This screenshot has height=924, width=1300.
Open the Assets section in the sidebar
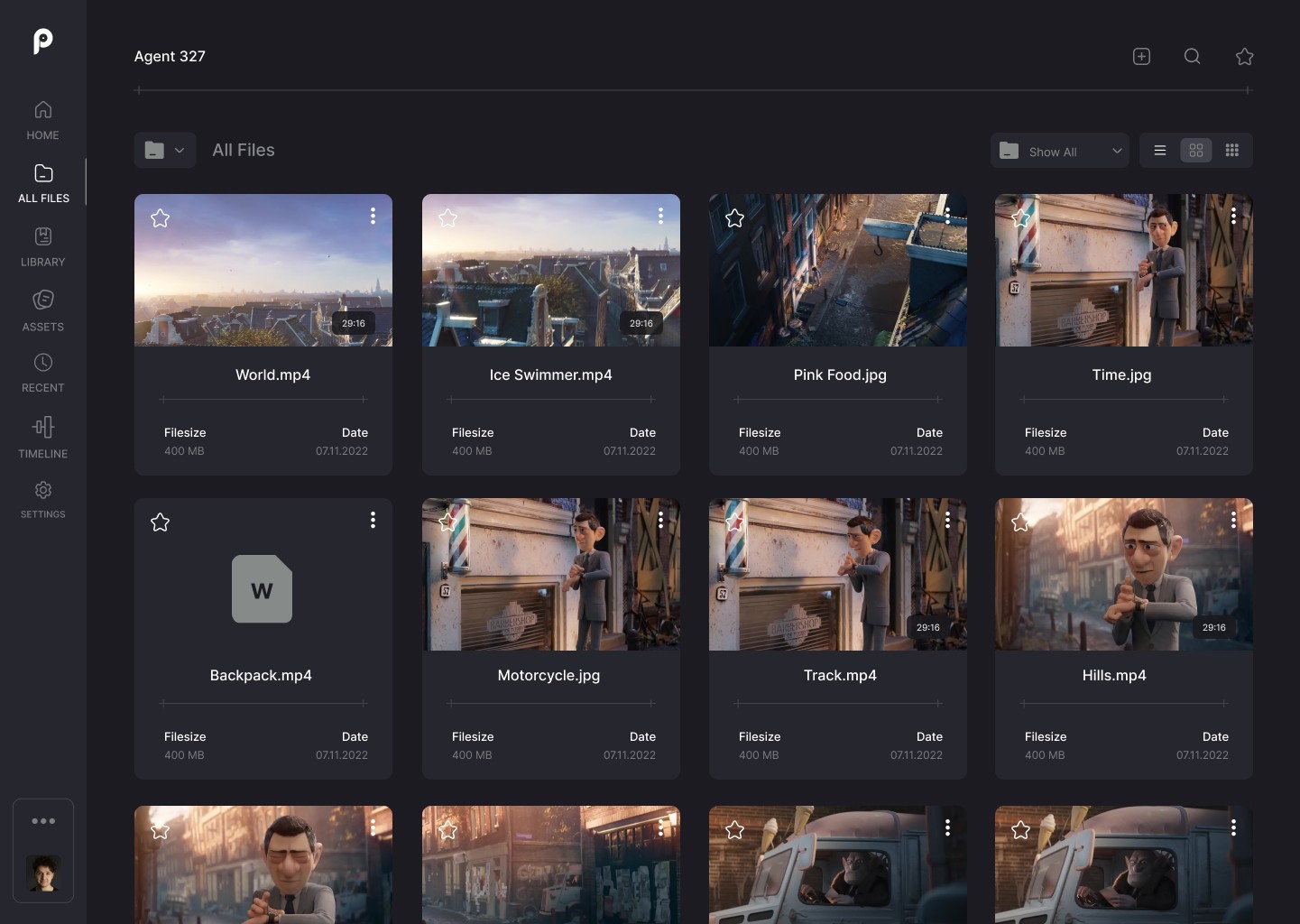43,310
